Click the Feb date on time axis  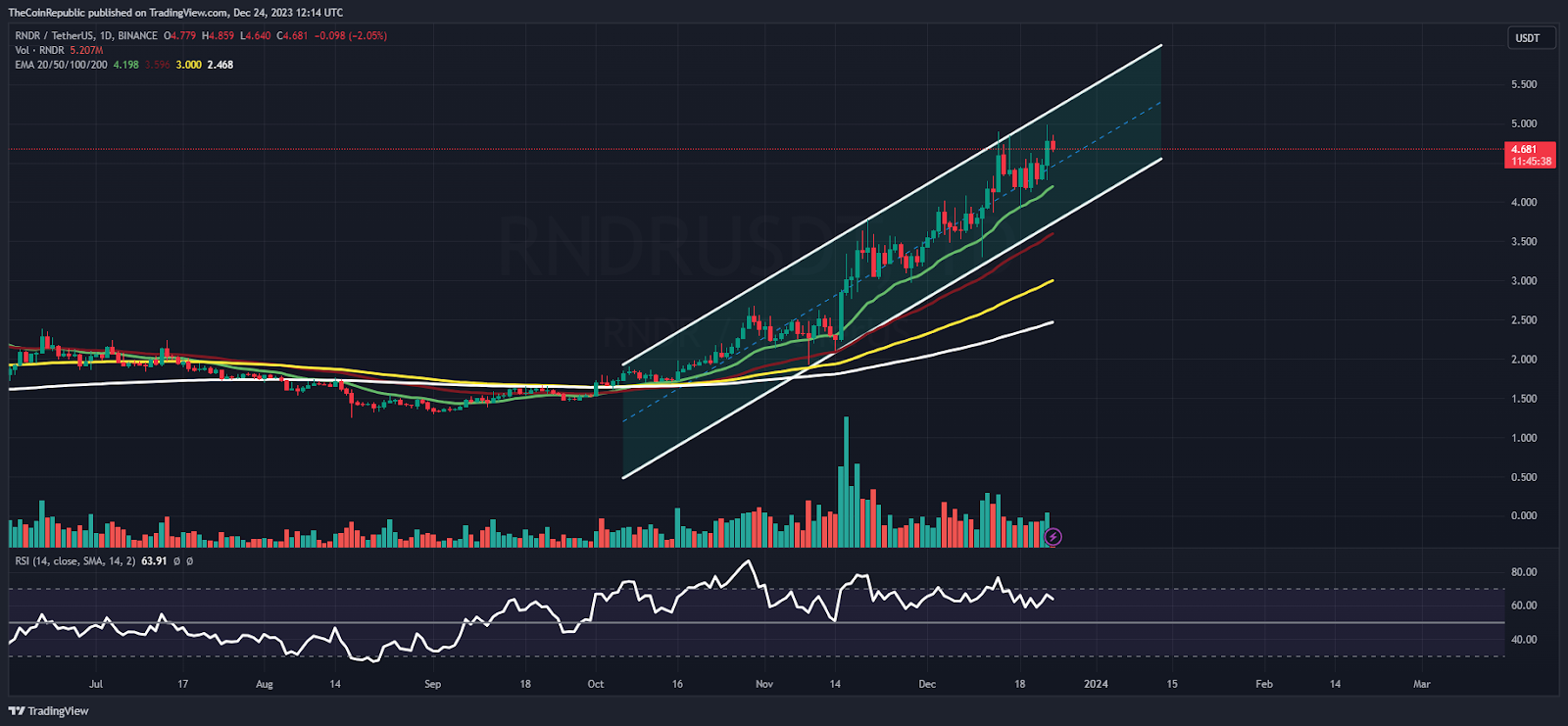1264,684
